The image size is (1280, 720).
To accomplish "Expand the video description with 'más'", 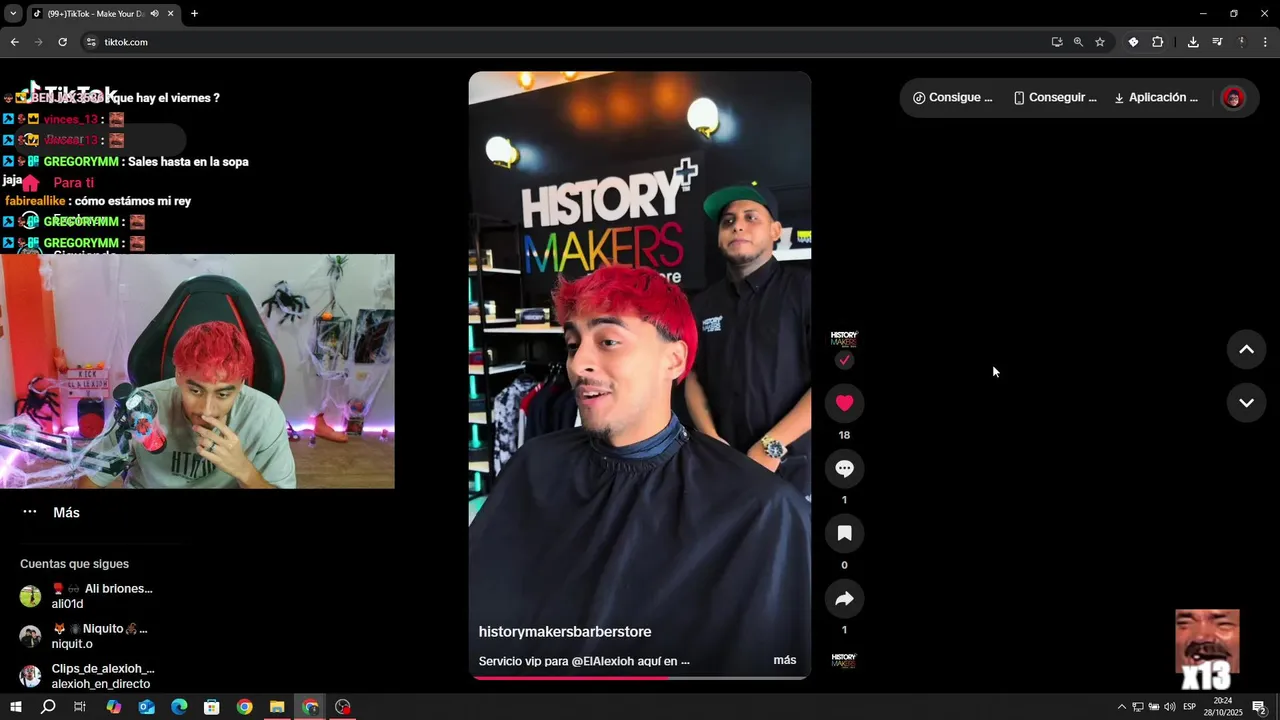I will [785, 660].
